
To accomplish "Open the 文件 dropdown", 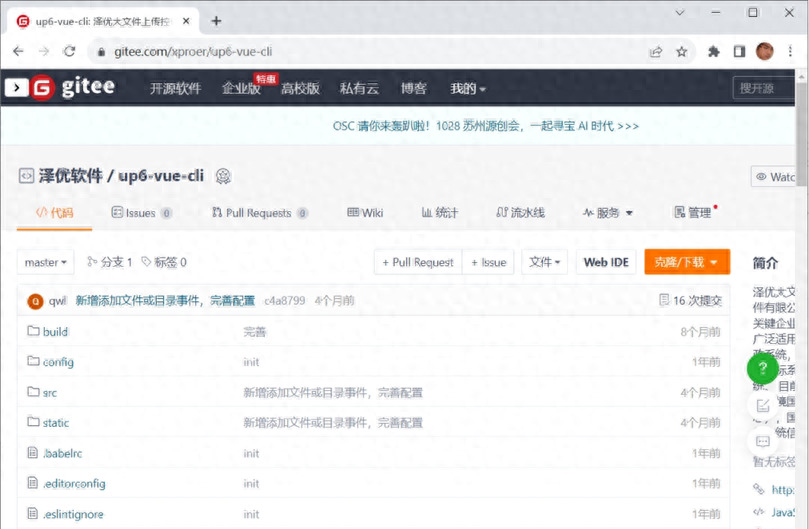I will 544,262.
